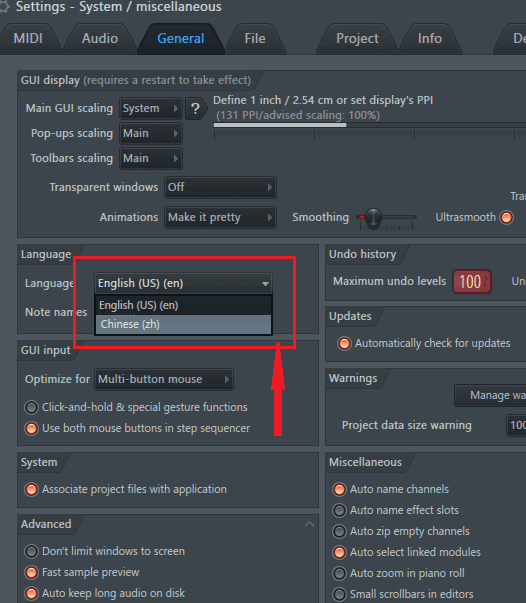Open Optimize for Multi-button mouse dropdown
The width and height of the screenshot is (526, 603).
[x=164, y=380]
